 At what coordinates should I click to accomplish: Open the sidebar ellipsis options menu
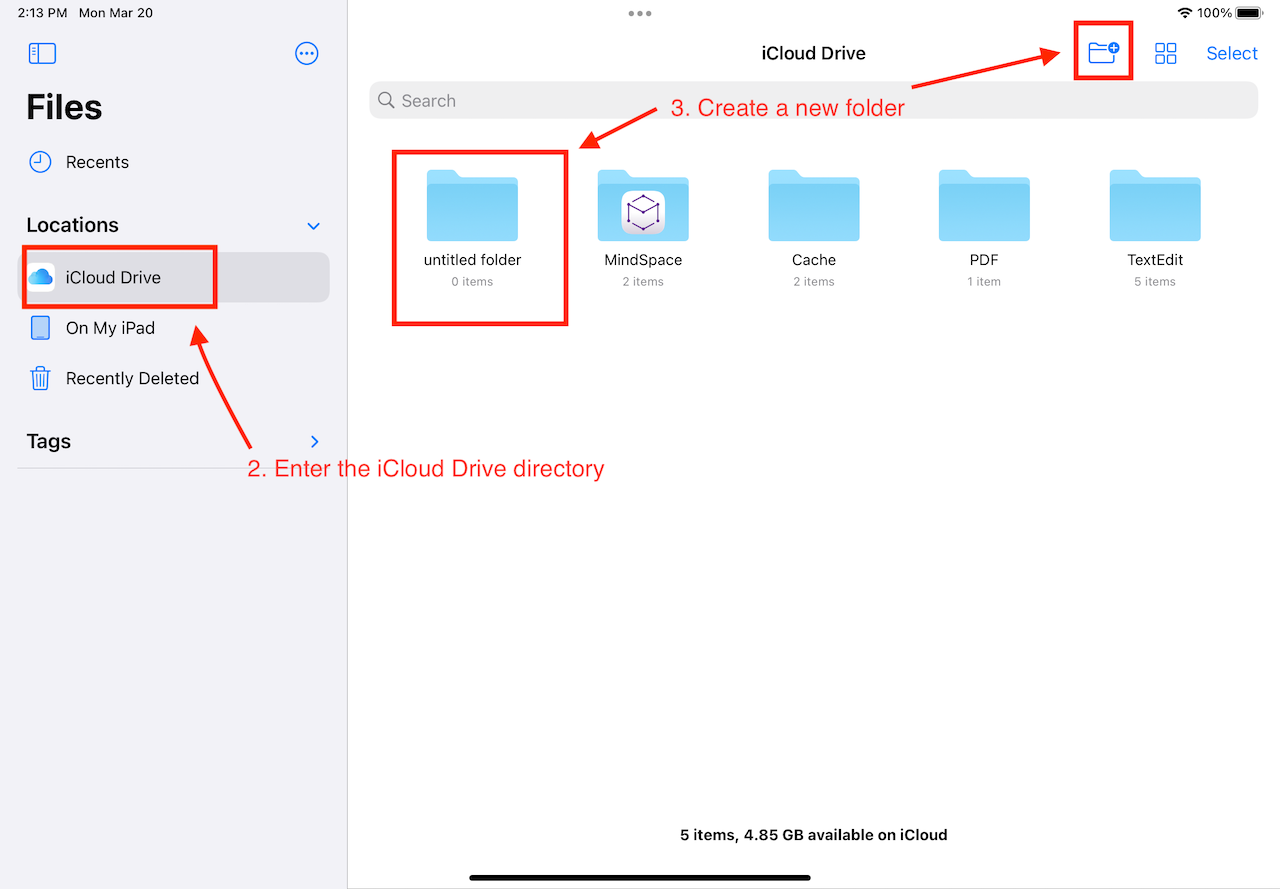(307, 54)
